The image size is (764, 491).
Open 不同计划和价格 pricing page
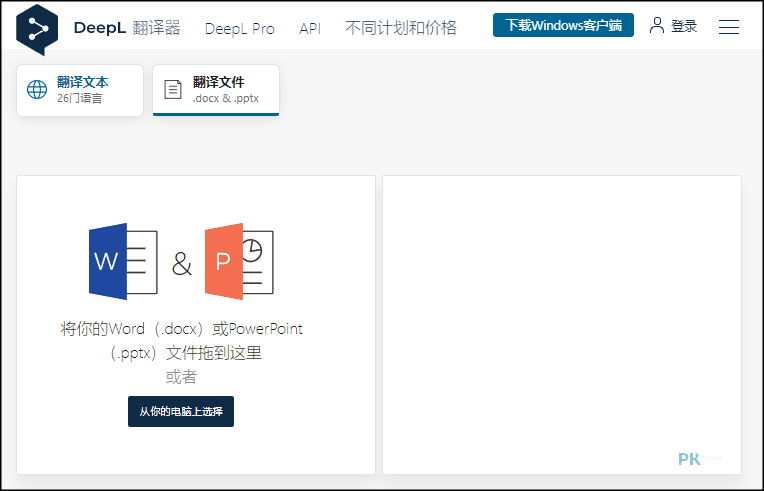tap(401, 28)
